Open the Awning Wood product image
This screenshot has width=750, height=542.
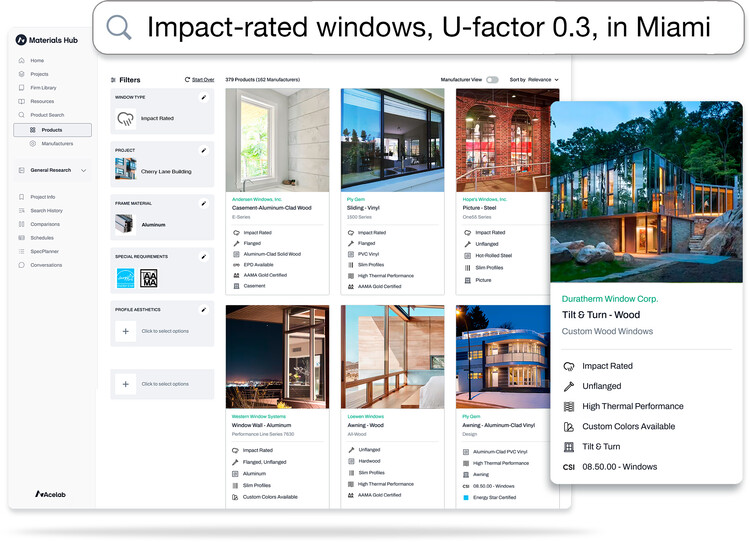[393, 357]
